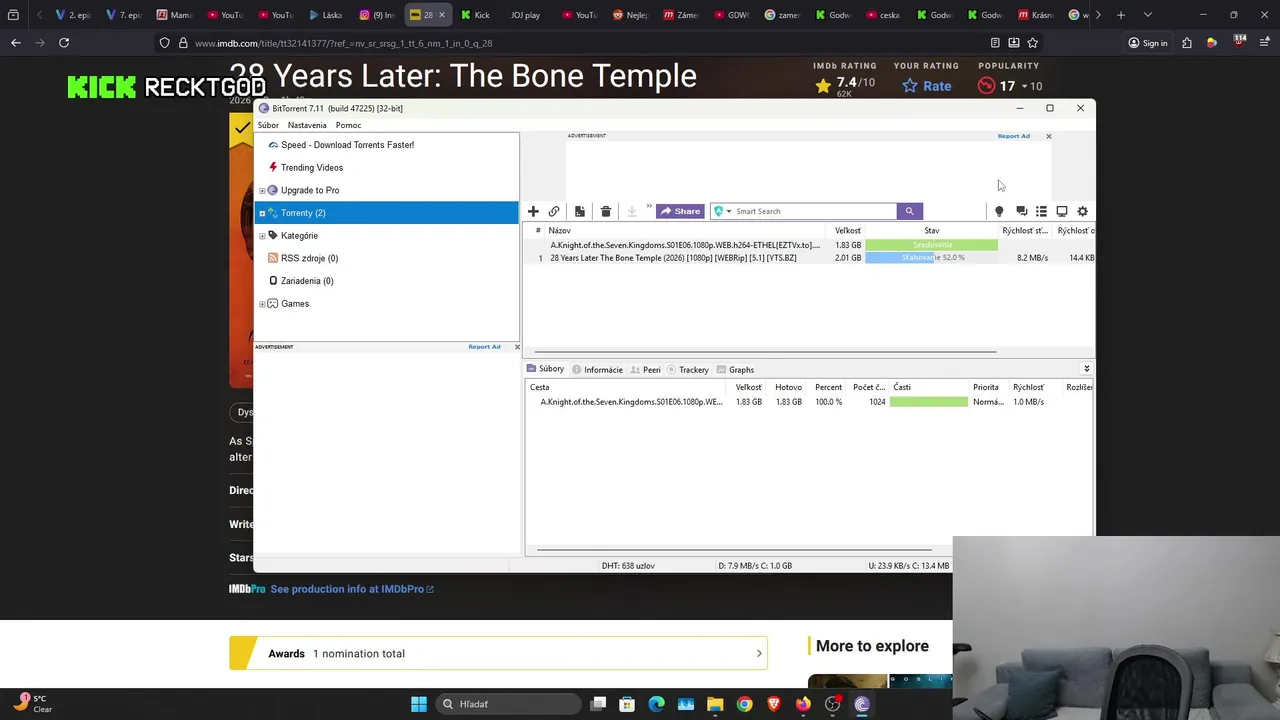Image resolution: width=1280 pixels, height=720 pixels.
Task: Click the greyed download arrow toolbar icon
Action: [631, 211]
